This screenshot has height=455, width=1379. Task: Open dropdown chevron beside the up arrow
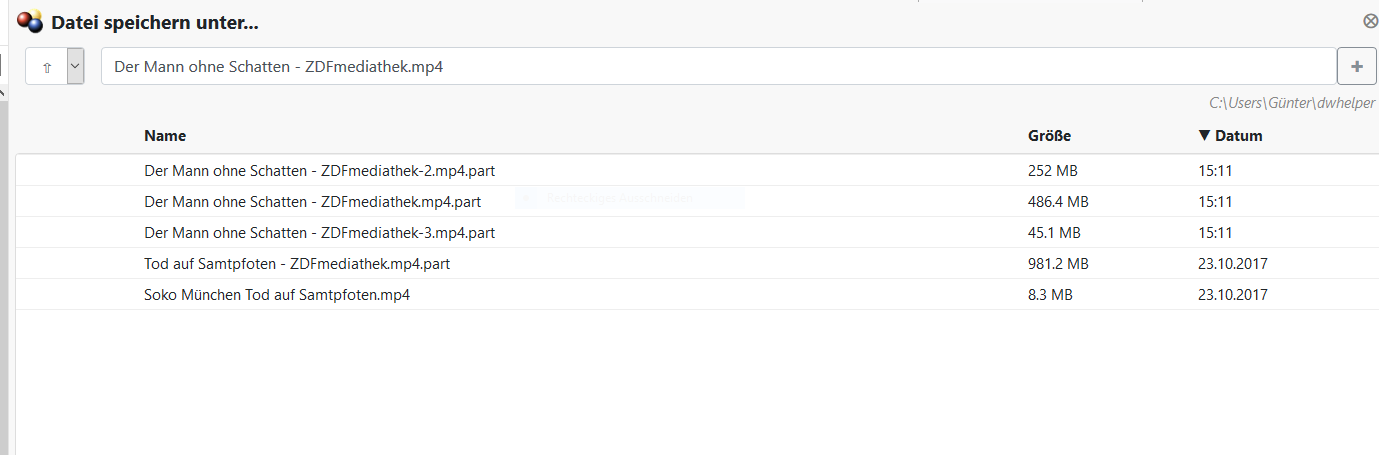coord(75,67)
